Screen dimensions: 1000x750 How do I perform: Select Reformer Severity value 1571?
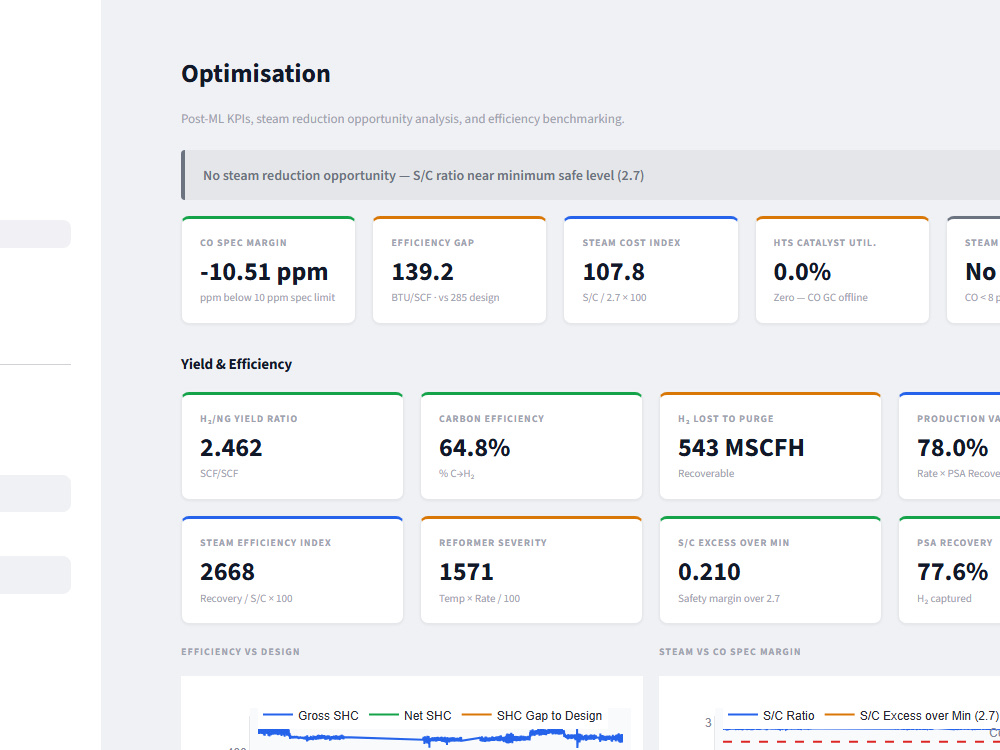click(x=466, y=571)
